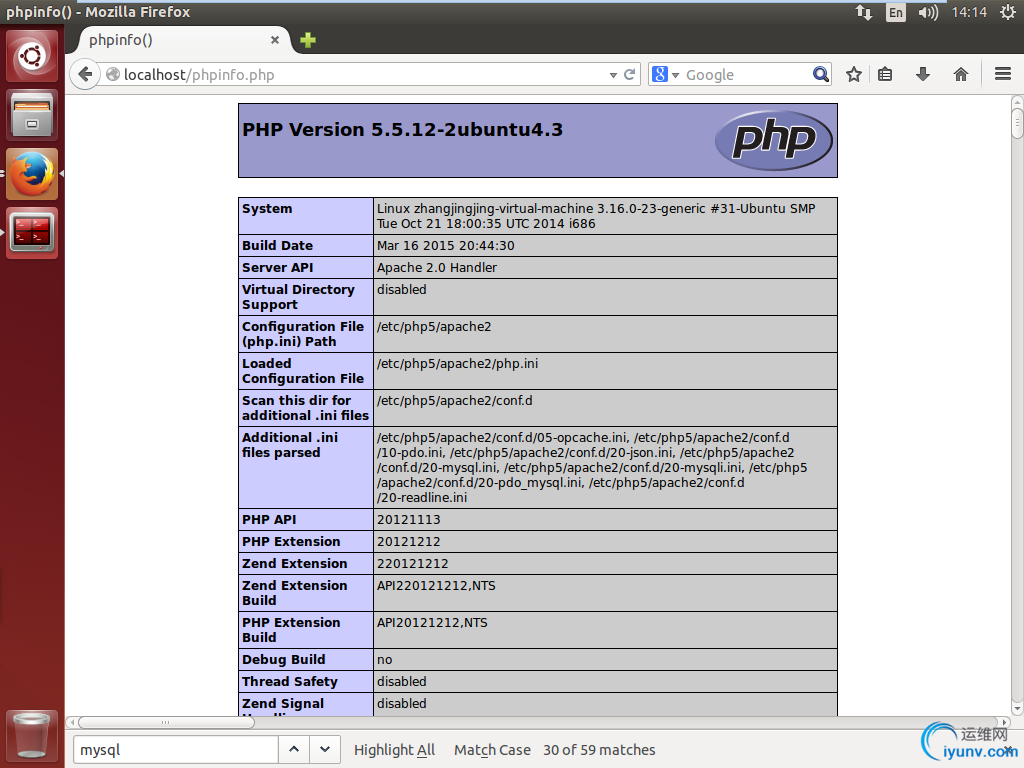Click API220121212,NTS value
This screenshot has height=768, width=1024.
pos(436,586)
